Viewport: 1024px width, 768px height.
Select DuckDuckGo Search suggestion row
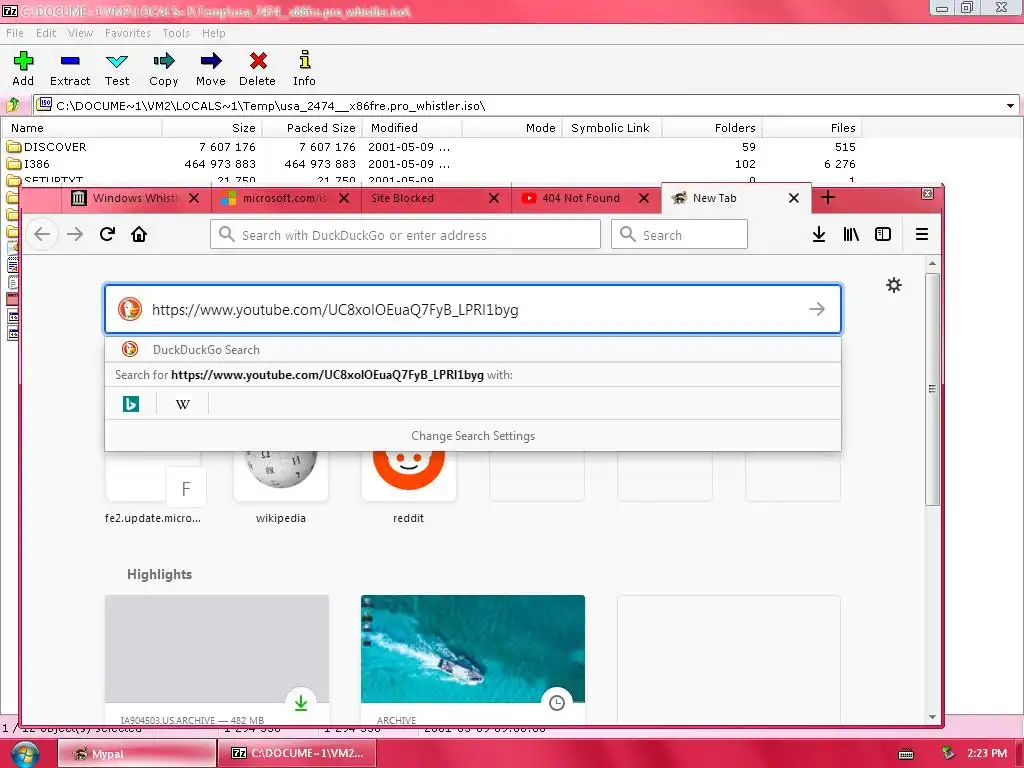tap(473, 349)
